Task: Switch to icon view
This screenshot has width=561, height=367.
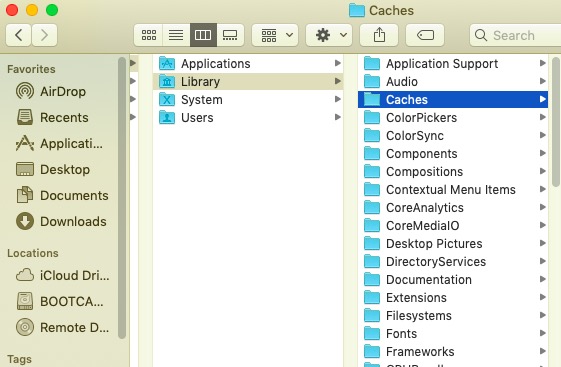Action: (148, 35)
